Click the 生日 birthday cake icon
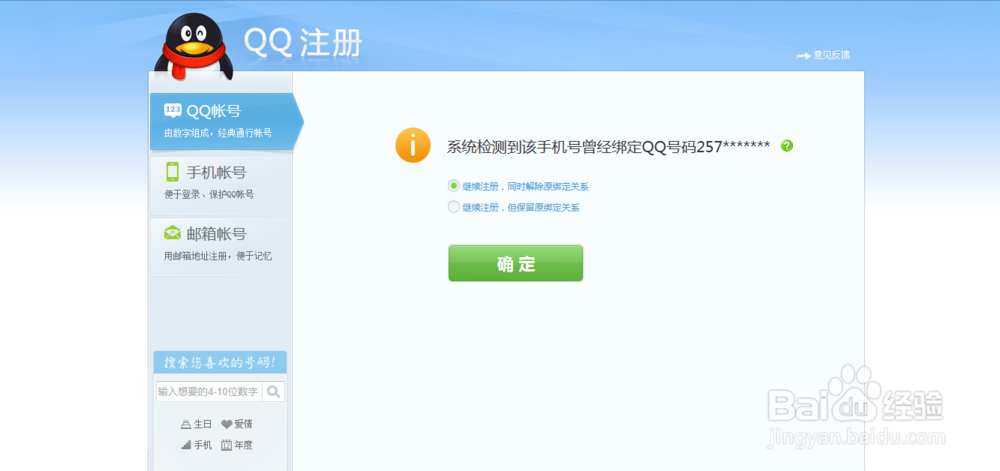Viewport: 1000px width, 471px height. click(186, 424)
